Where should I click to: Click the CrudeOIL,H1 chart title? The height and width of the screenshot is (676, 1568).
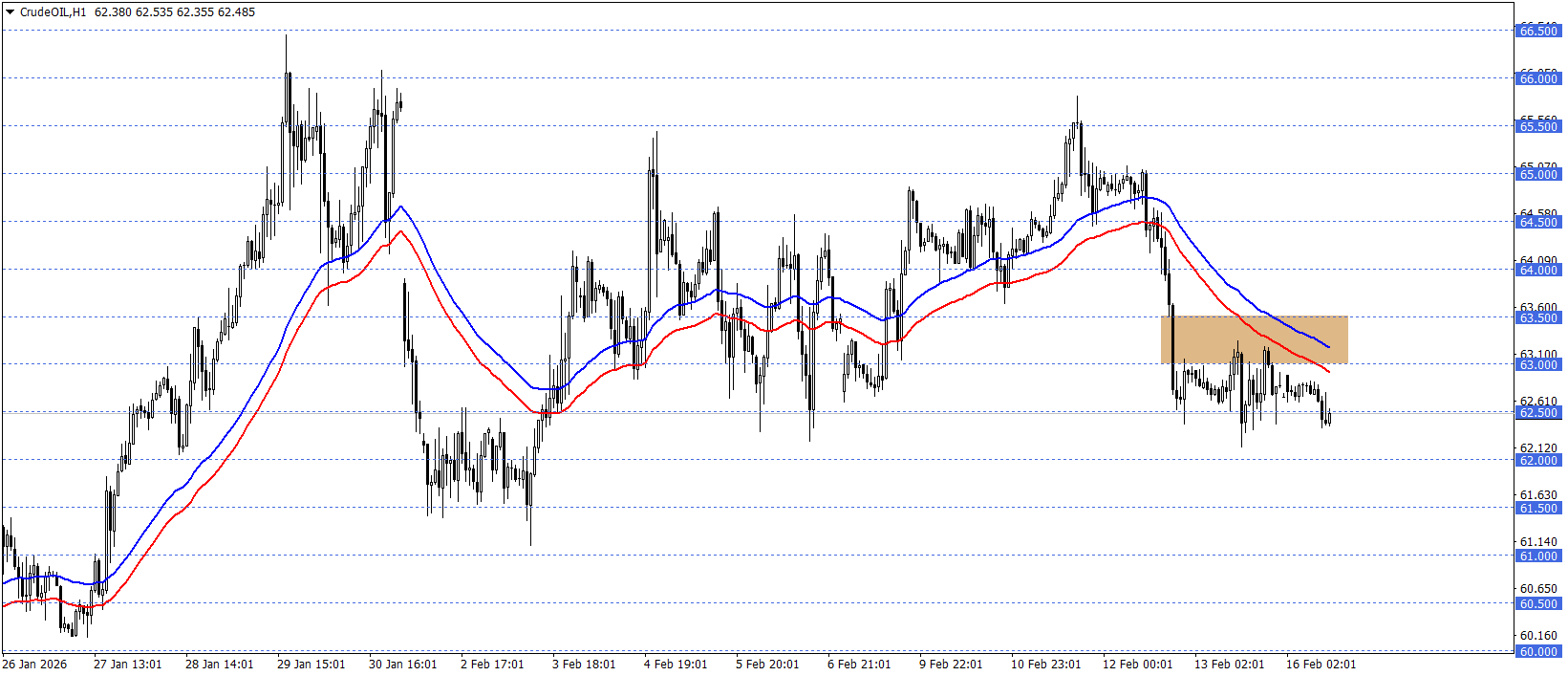(x=53, y=12)
